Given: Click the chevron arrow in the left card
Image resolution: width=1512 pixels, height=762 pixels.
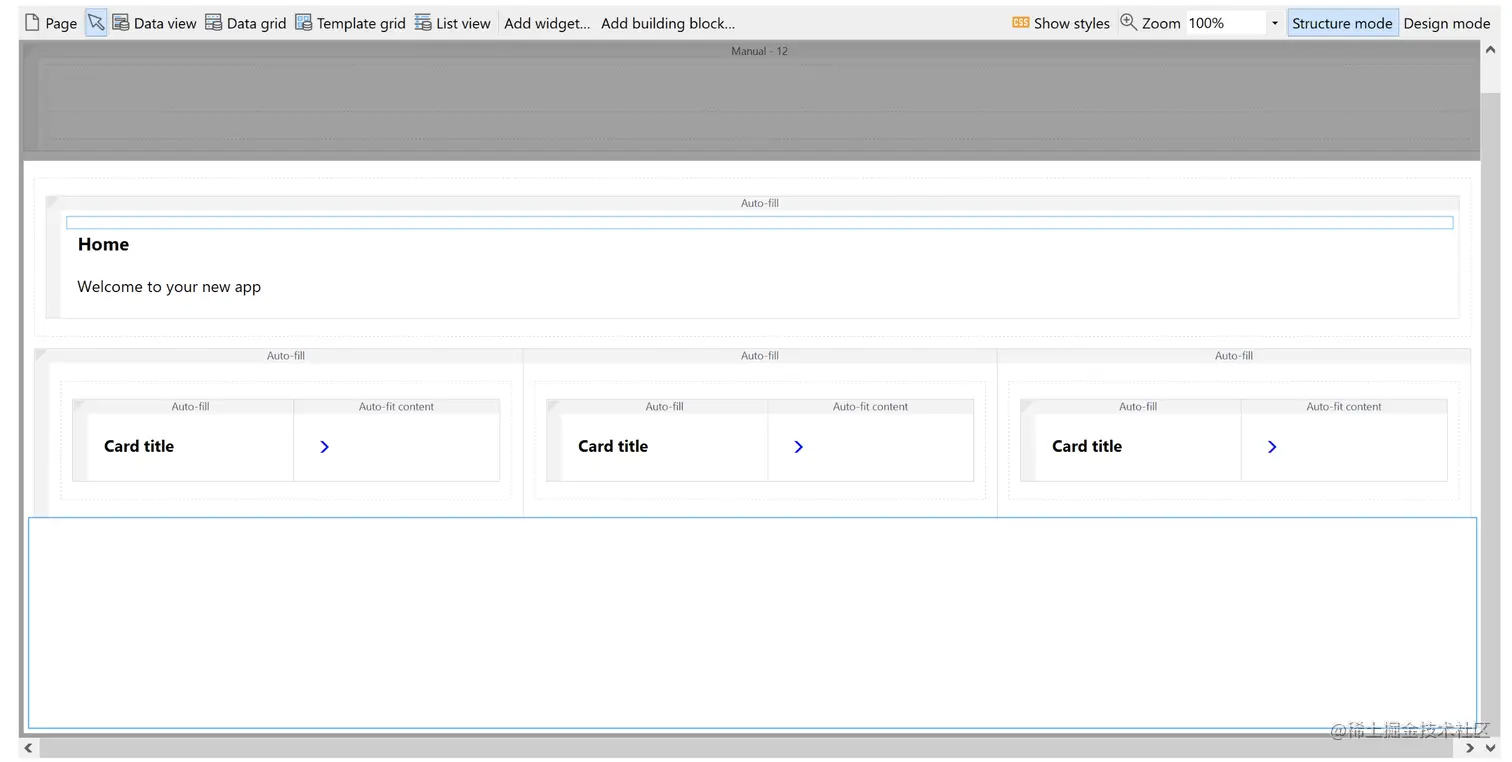Looking at the screenshot, I should point(324,447).
